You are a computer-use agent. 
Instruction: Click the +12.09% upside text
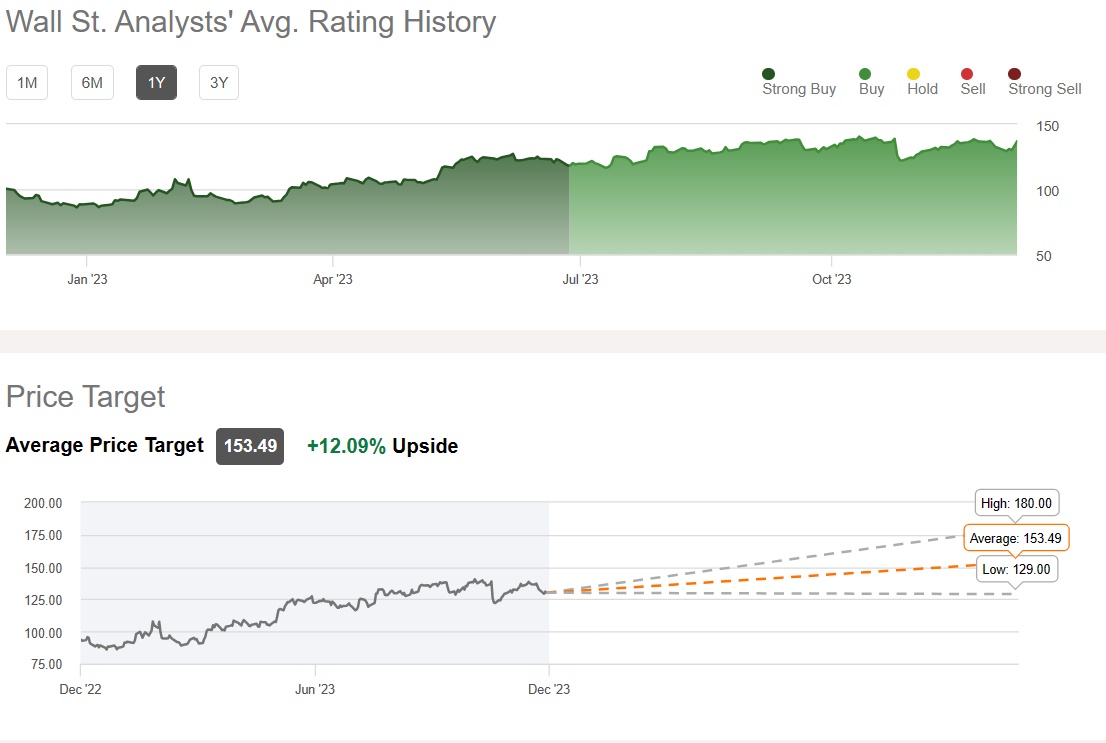[346, 446]
